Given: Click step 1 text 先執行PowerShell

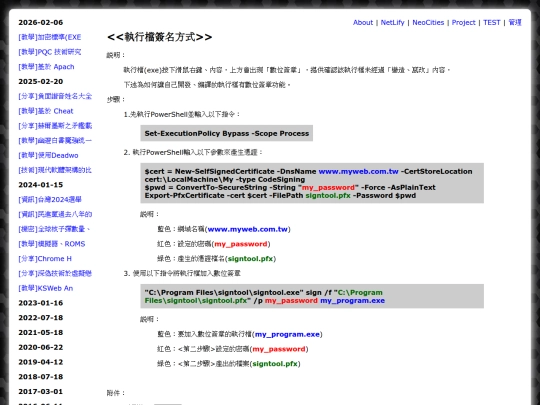Looking at the screenshot, I should tap(182, 114).
